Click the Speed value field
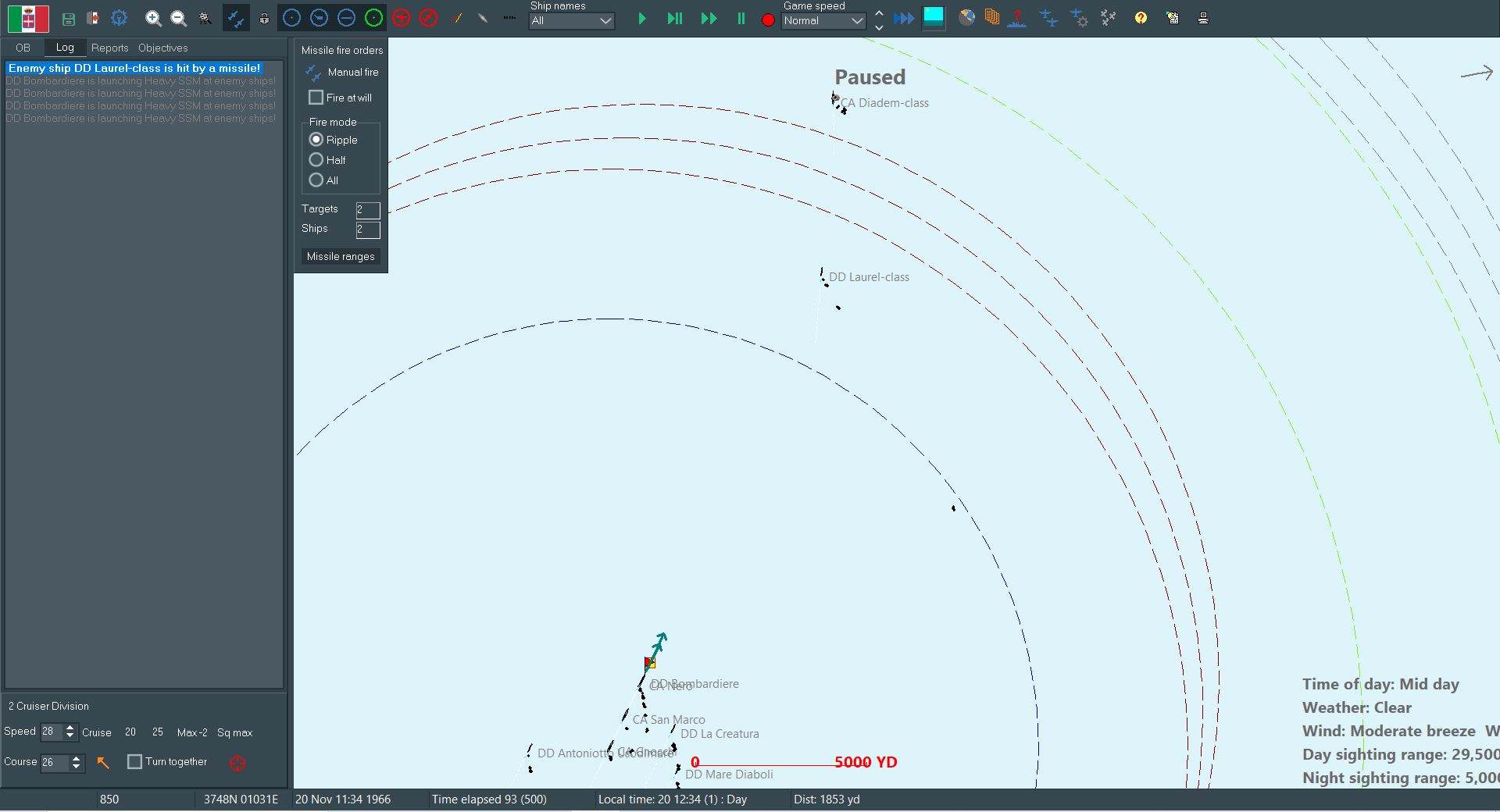This screenshot has width=1500, height=812. [x=52, y=732]
